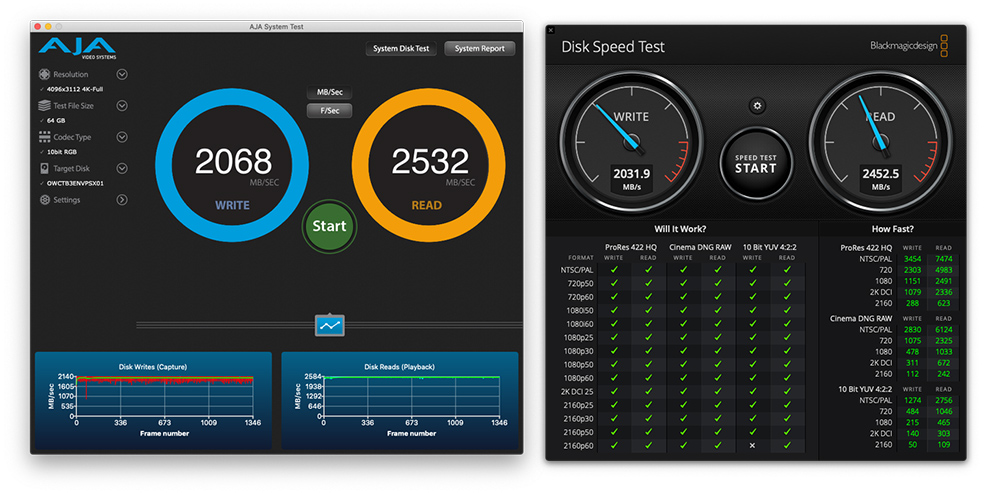This screenshot has height=493, width=1000.
Task: Click the 2K DCI 25 row label
Action: (578, 392)
